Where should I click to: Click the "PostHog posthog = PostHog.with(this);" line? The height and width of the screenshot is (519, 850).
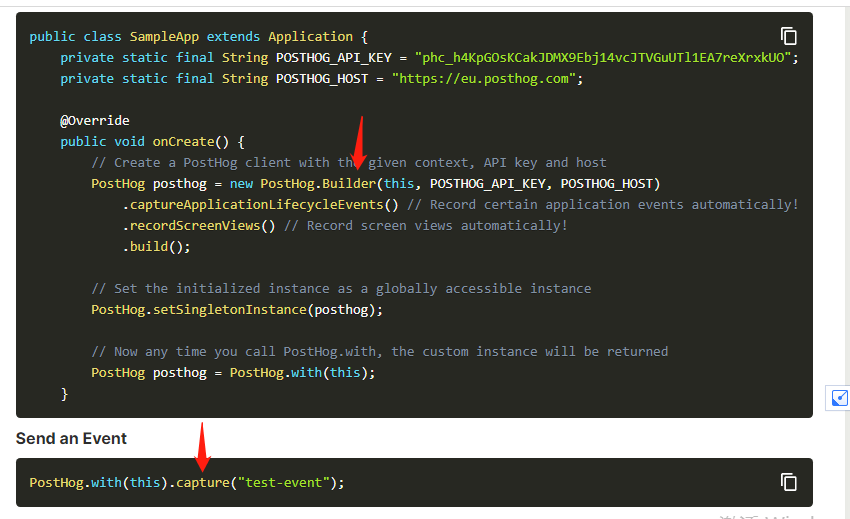[233, 373]
